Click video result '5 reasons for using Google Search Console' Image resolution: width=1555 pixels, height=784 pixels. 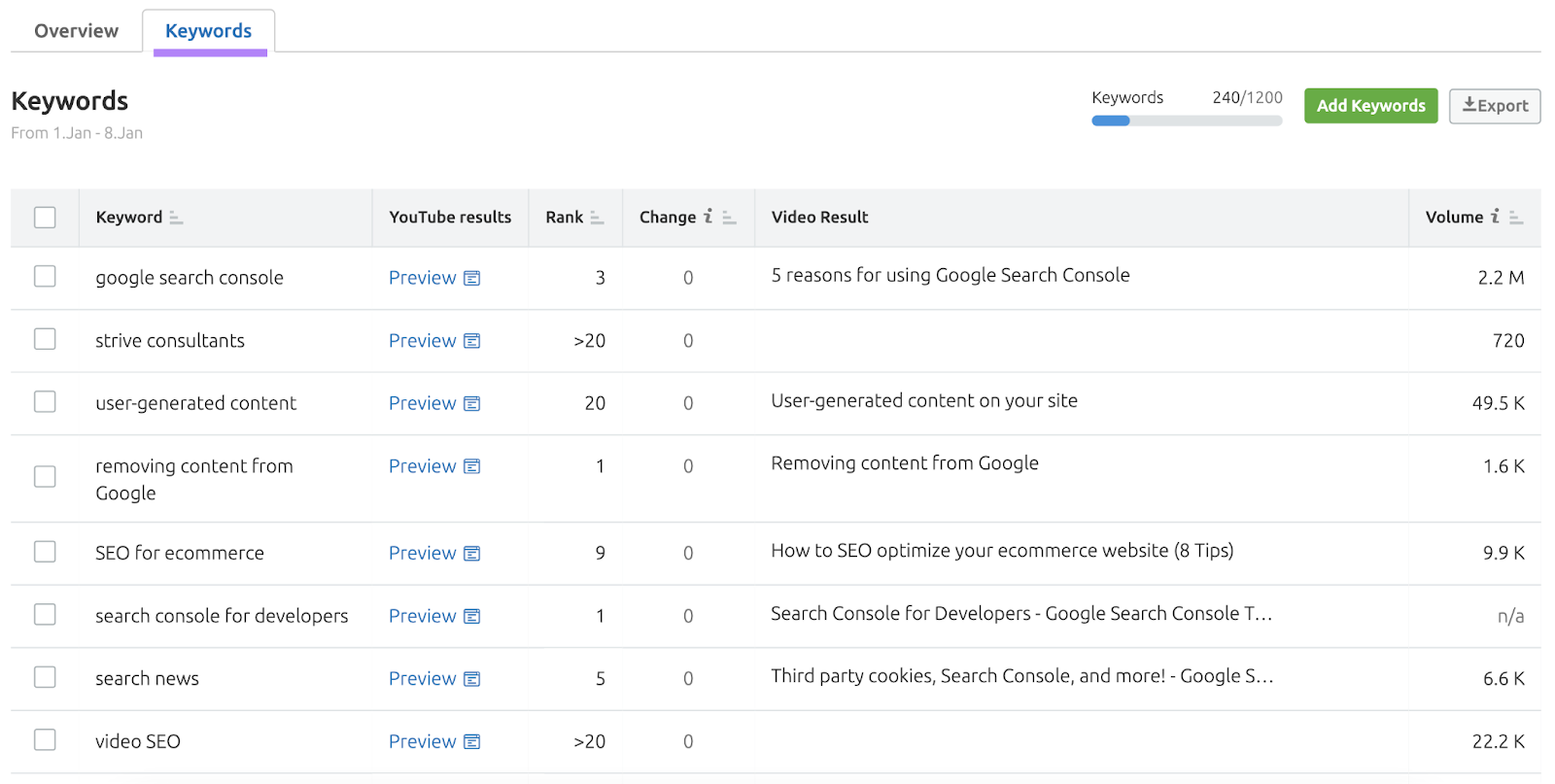point(950,276)
